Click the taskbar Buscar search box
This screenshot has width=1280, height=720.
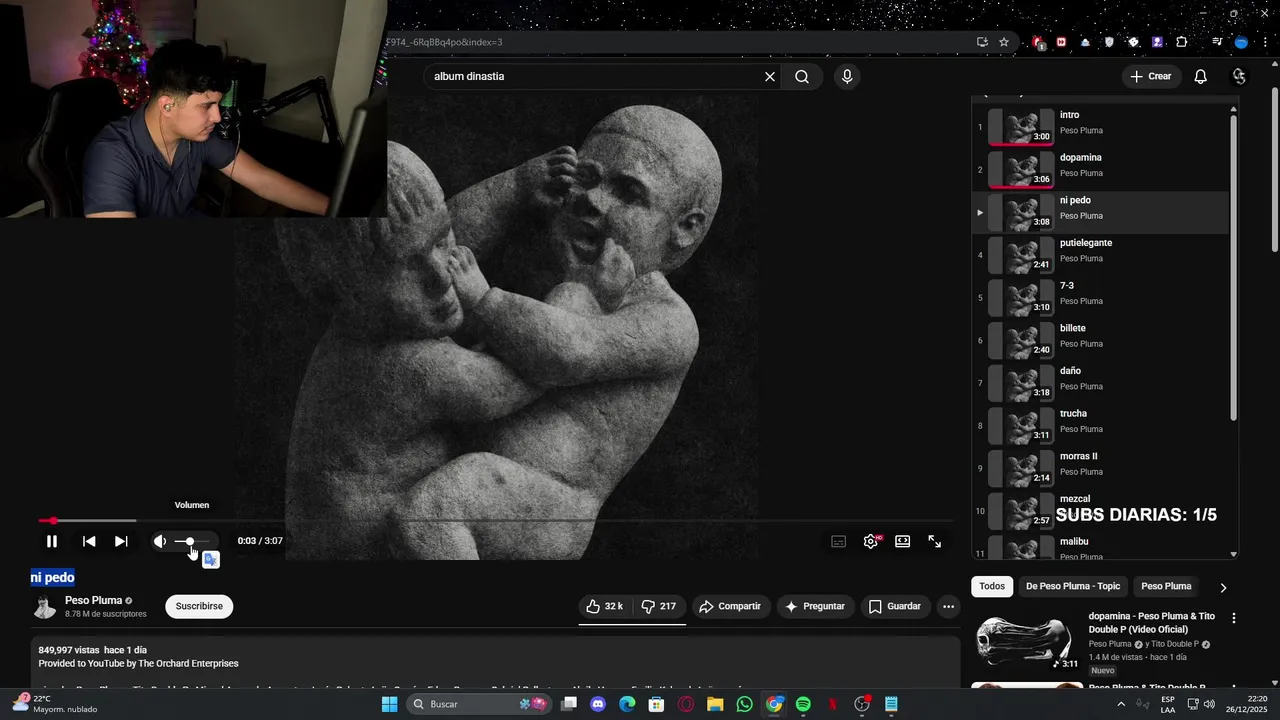click(x=480, y=704)
